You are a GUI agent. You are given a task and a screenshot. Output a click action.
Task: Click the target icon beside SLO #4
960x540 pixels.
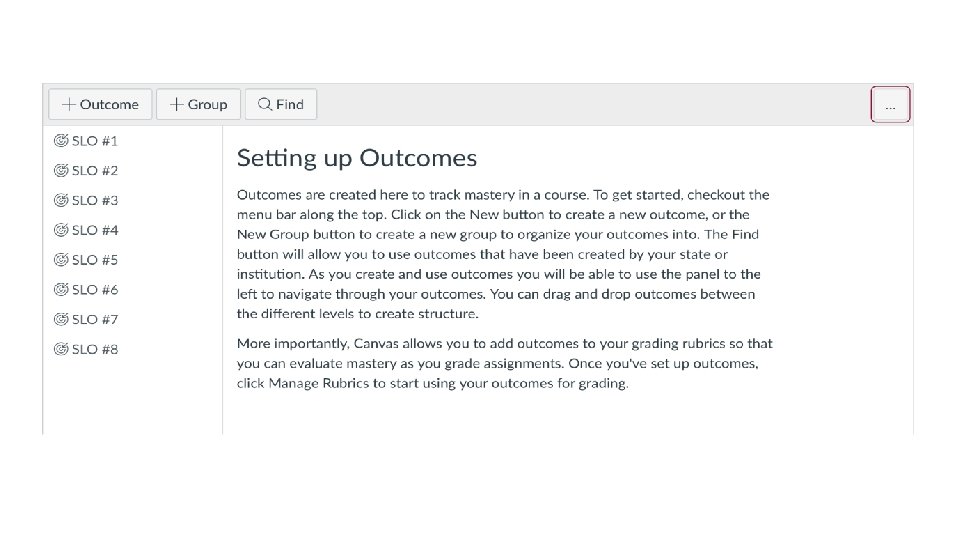[61, 230]
